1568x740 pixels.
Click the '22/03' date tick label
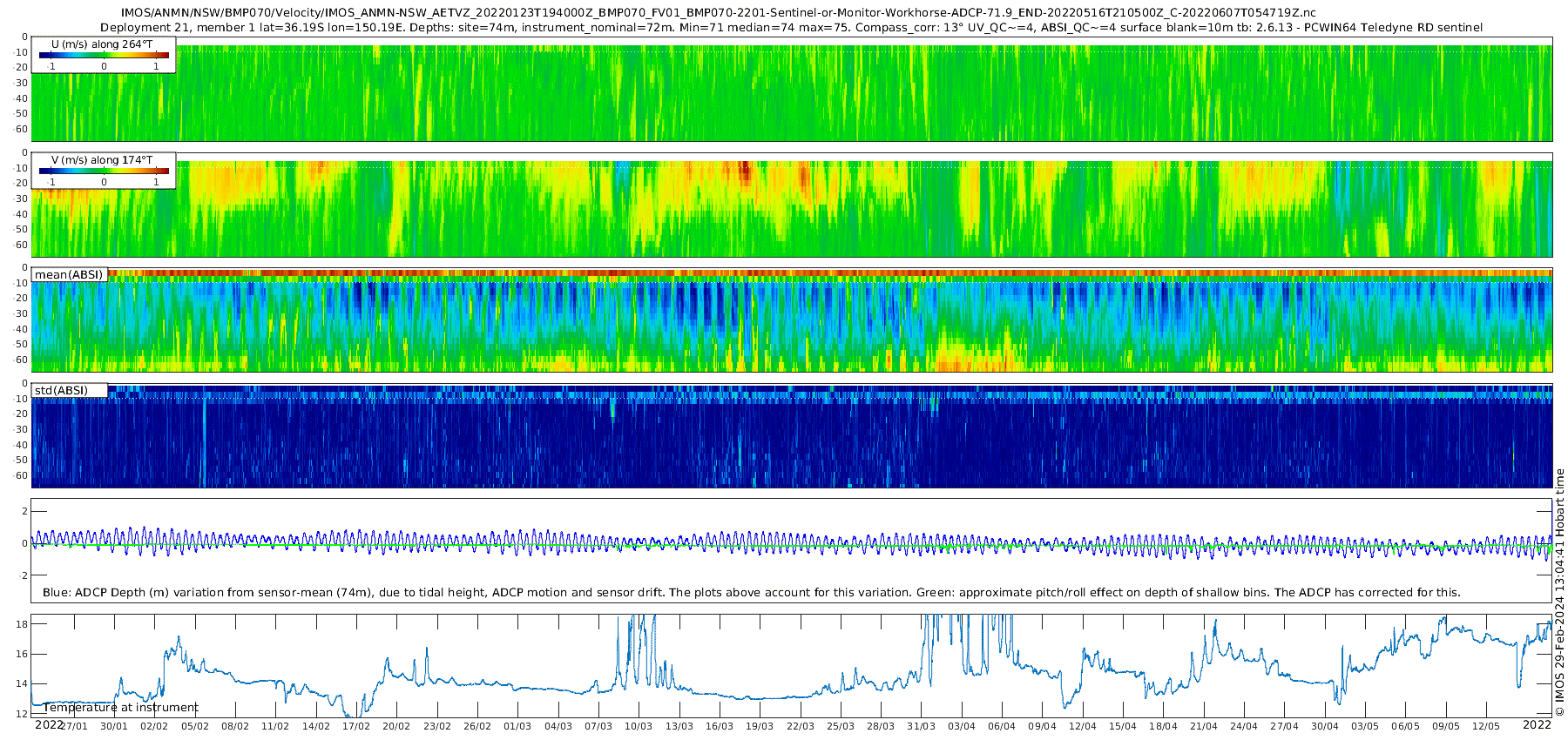pyautogui.click(x=801, y=727)
